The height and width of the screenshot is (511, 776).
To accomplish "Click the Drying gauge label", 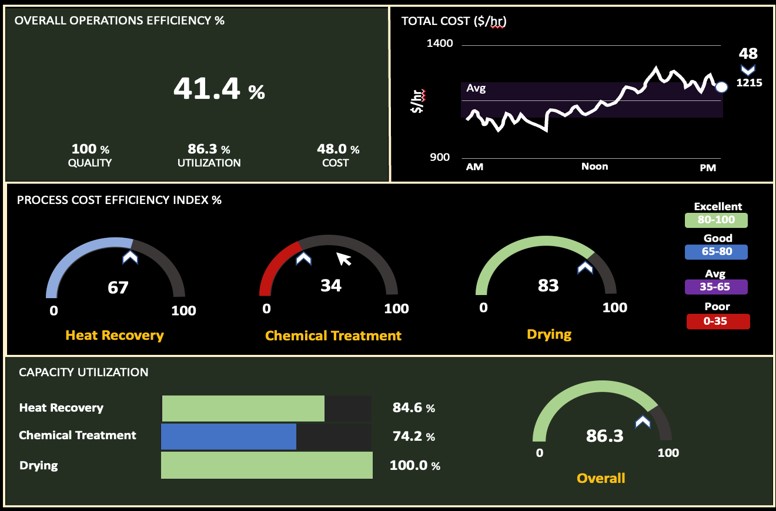I will 549,334.
